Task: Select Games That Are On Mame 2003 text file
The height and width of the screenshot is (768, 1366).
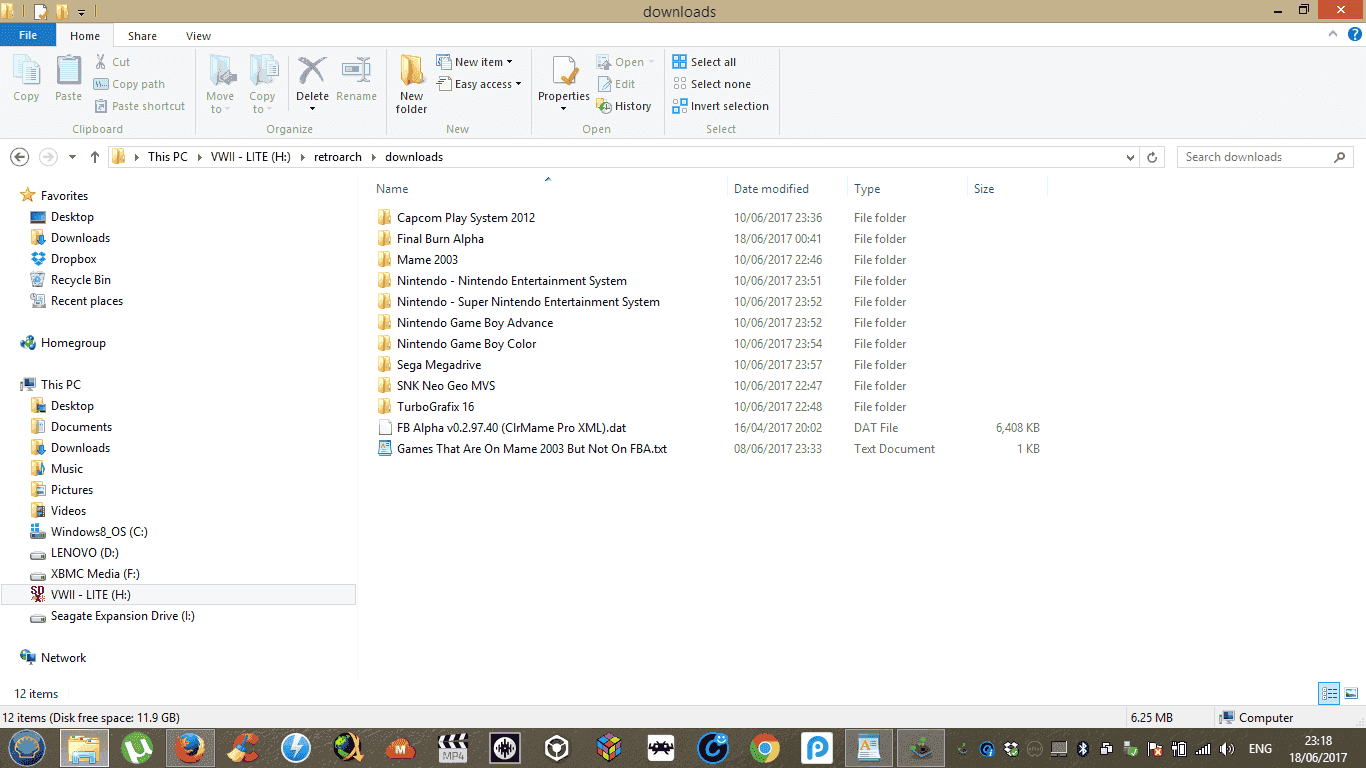Action: (531, 449)
